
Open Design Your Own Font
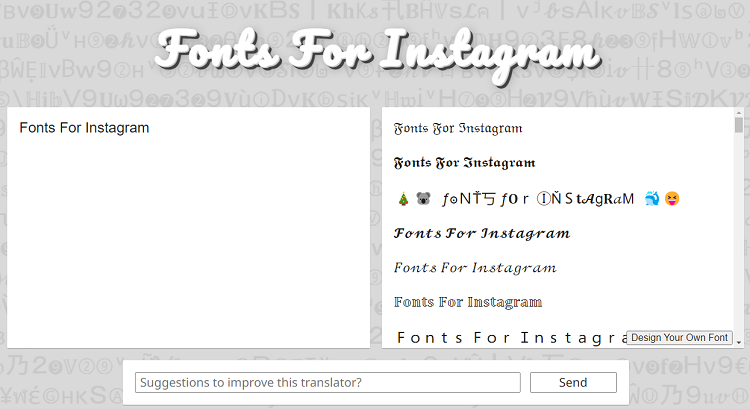tap(679, 337)
